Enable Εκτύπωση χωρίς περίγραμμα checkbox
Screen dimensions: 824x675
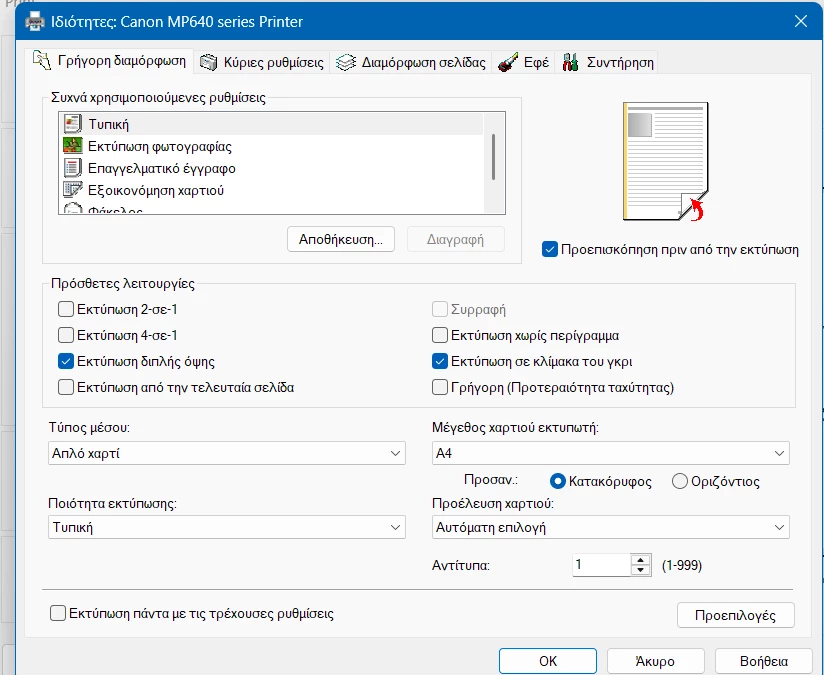440,335
